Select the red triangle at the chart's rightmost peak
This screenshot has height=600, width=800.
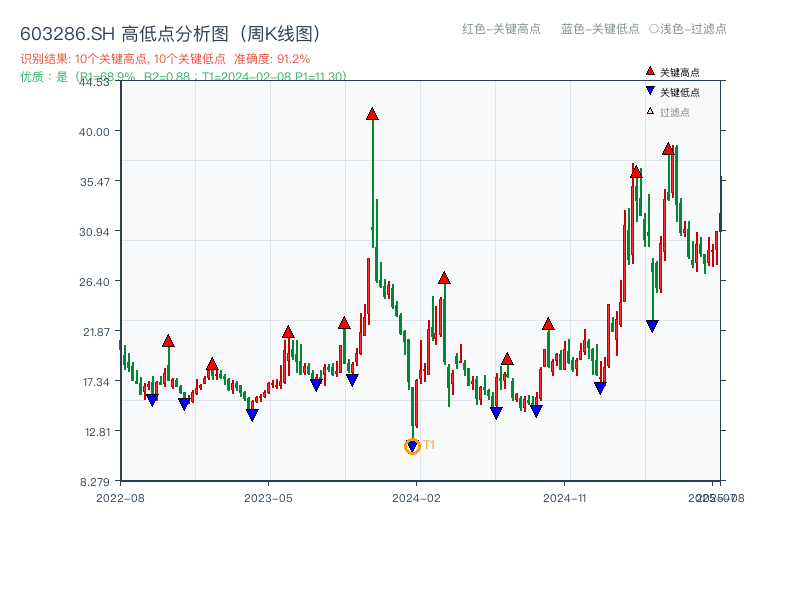point(669,149)
